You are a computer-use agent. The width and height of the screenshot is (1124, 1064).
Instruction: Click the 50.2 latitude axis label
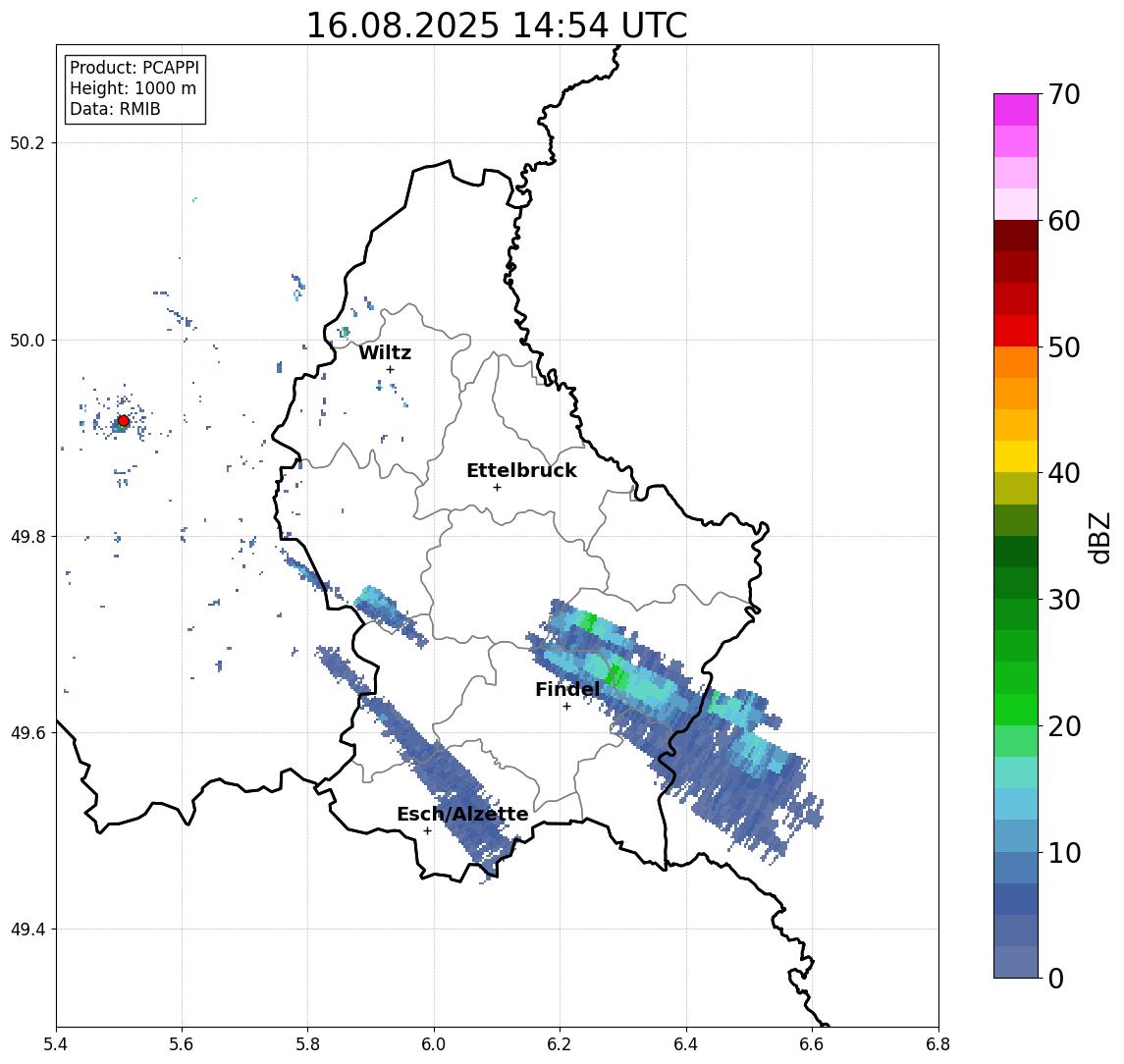pyautogui.click(x=27, y=142)
